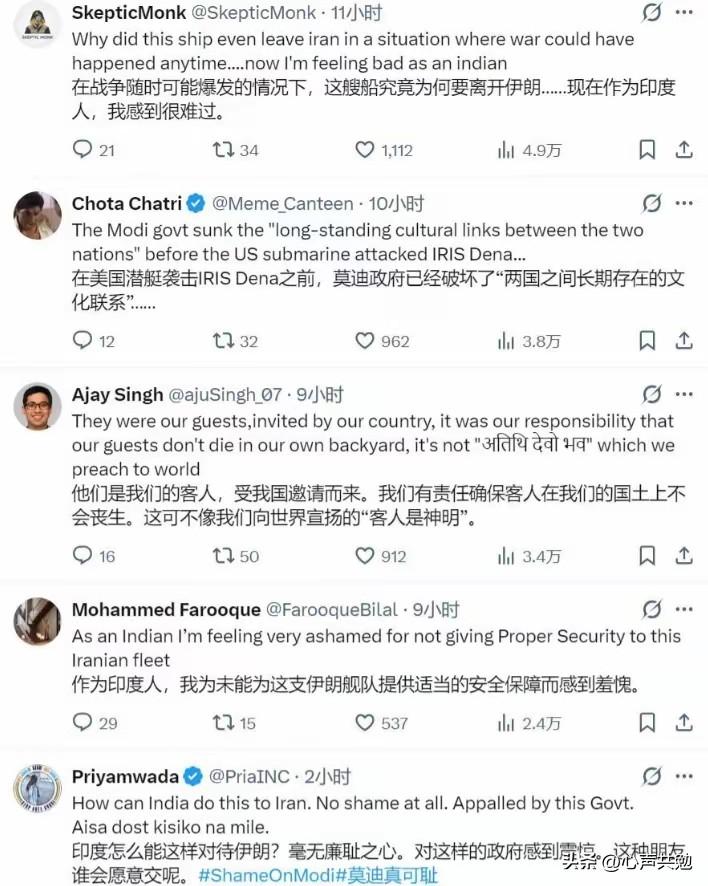Like SkepticMonk's tweet showing 1,112 likes
Viewport: 708px width, 886px height.
point(365,148)
